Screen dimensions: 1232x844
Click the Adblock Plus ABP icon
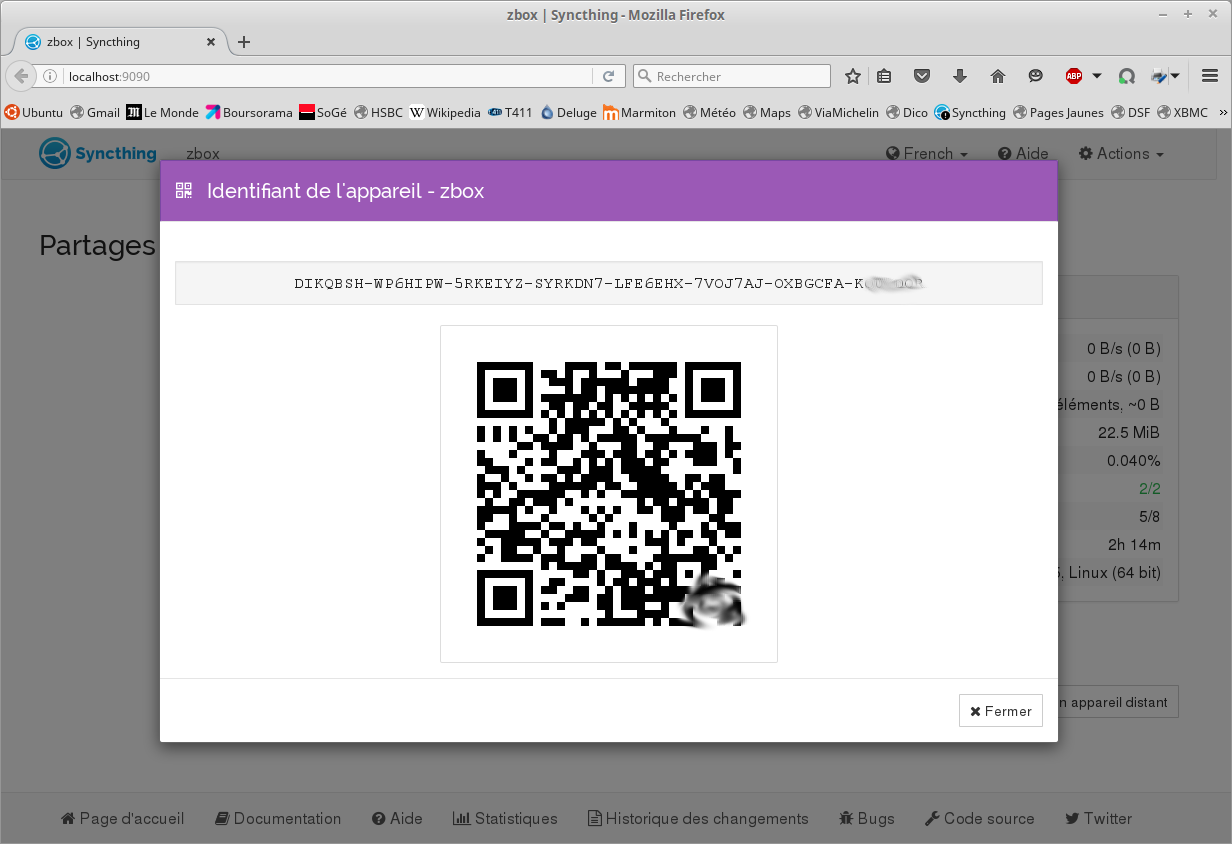(1073, 76)
